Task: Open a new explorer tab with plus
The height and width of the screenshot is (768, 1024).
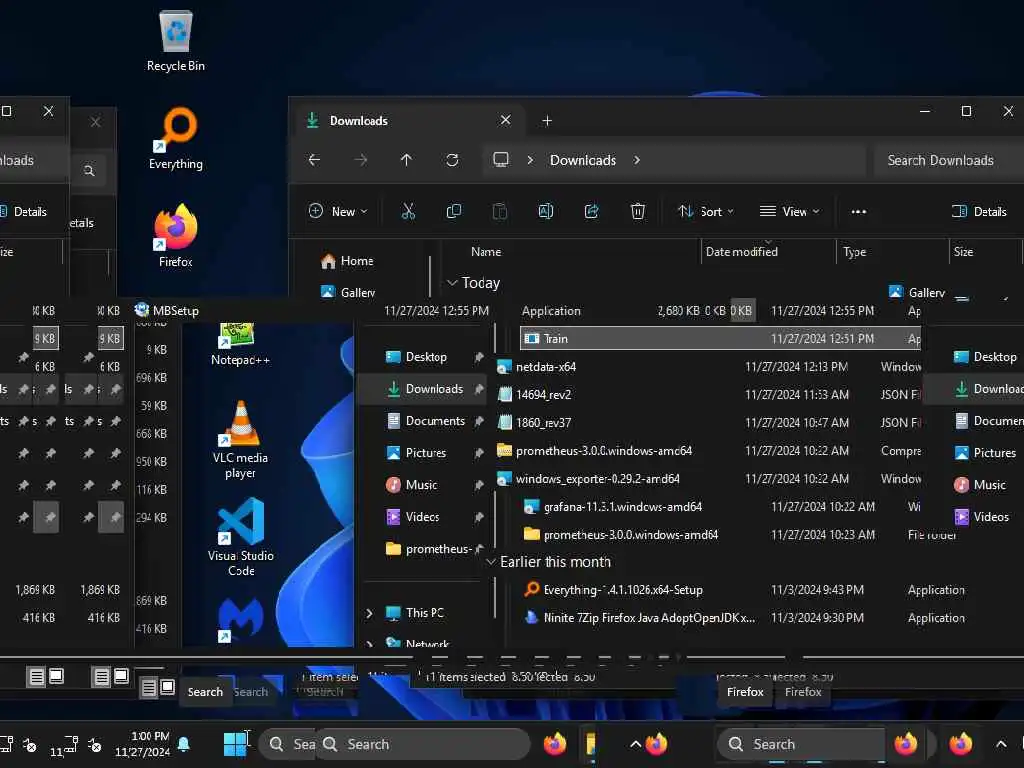Action: tap(547, 121)
